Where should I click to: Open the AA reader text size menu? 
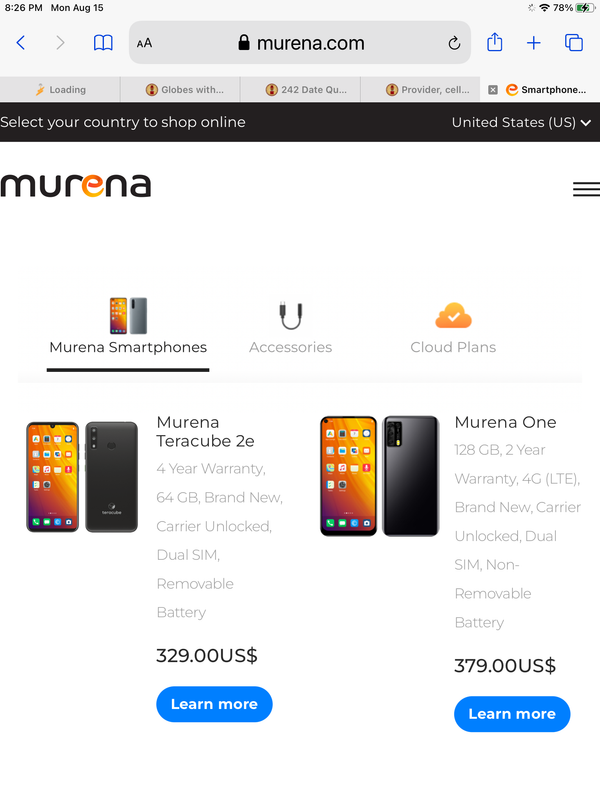coord(144,43)
